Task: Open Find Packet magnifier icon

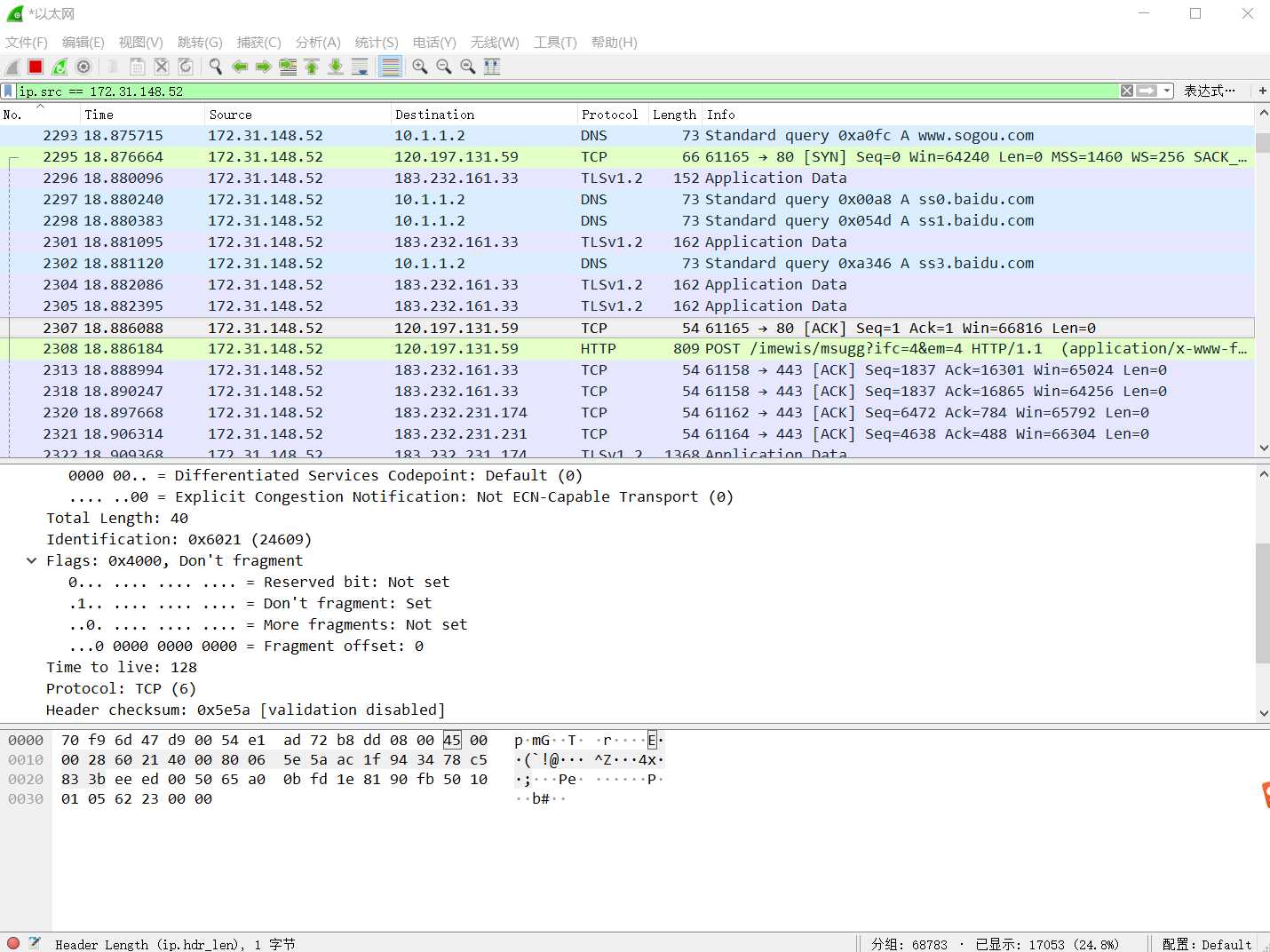Action: click(215, 67)
